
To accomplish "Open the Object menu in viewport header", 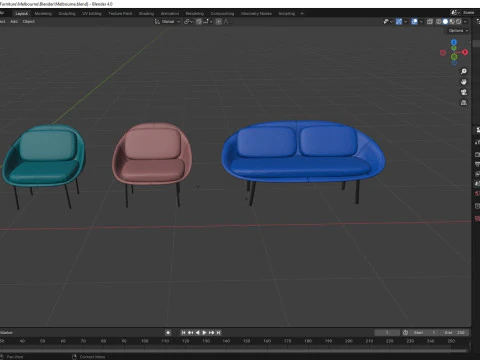I will pyautogui.click(x=29, y=22).
